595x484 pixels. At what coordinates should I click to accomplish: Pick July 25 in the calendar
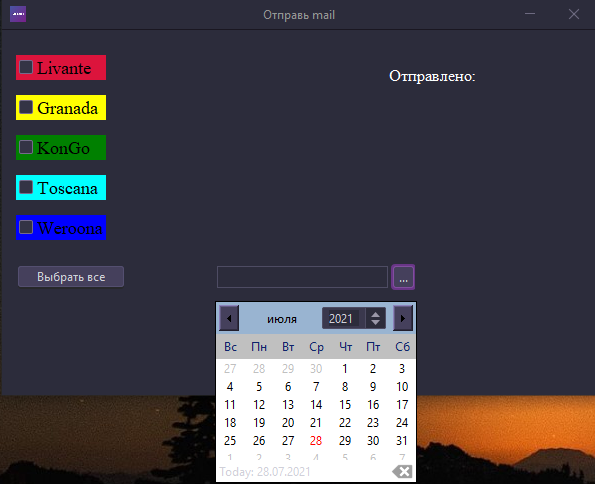pos(230,441)
